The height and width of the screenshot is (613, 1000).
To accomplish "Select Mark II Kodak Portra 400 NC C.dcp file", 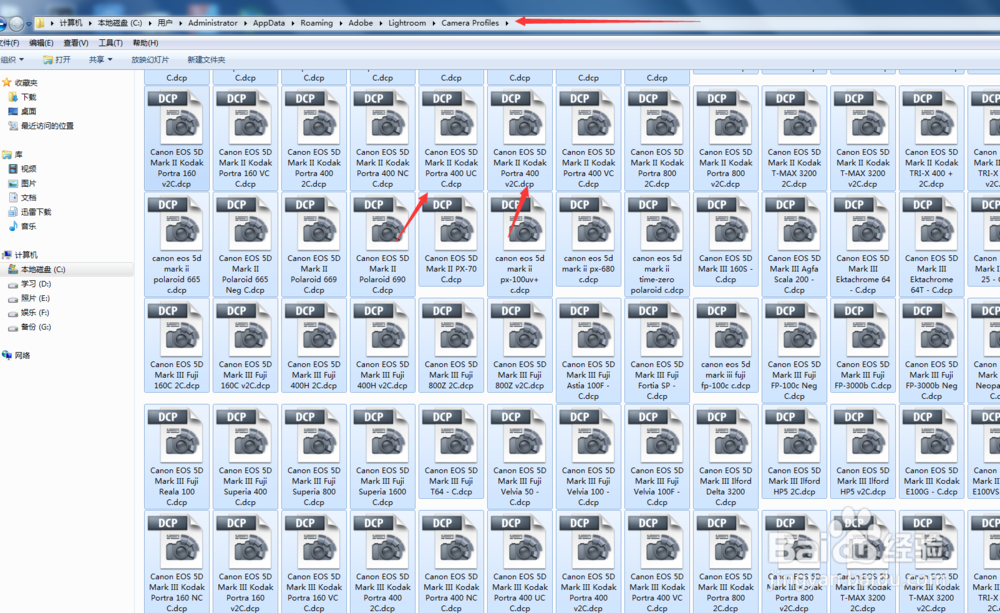I will click(x=383, y=138).
